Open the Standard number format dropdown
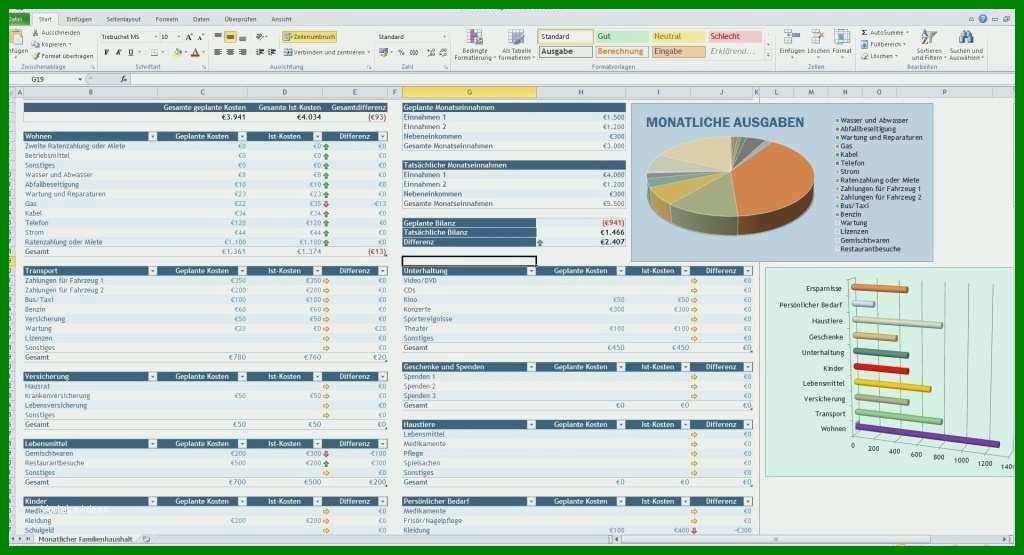The height and width of the screenshot is (555, 1024). [x=444, y=37]
